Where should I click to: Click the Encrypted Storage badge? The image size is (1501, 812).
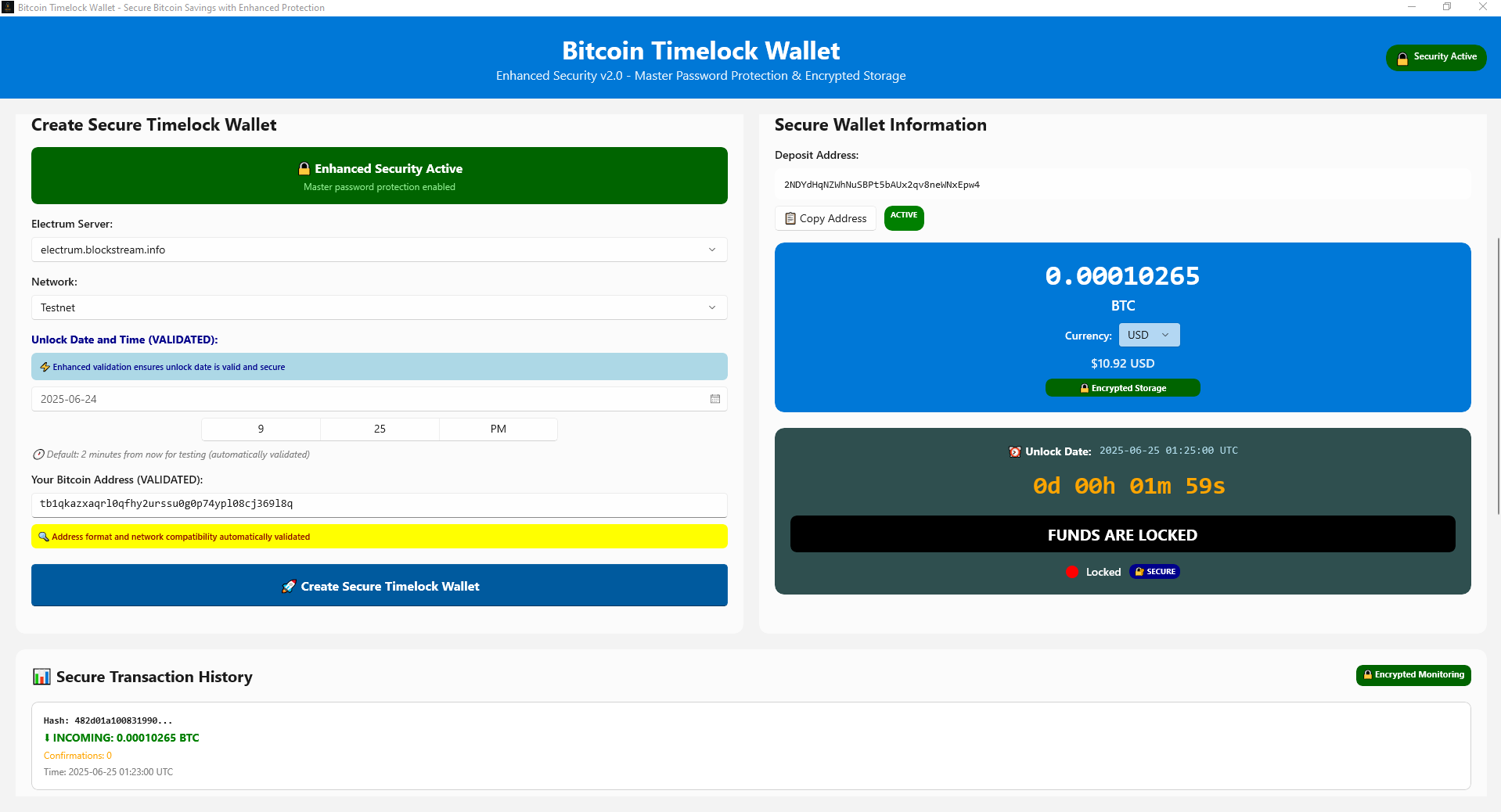click(1122, 387)
